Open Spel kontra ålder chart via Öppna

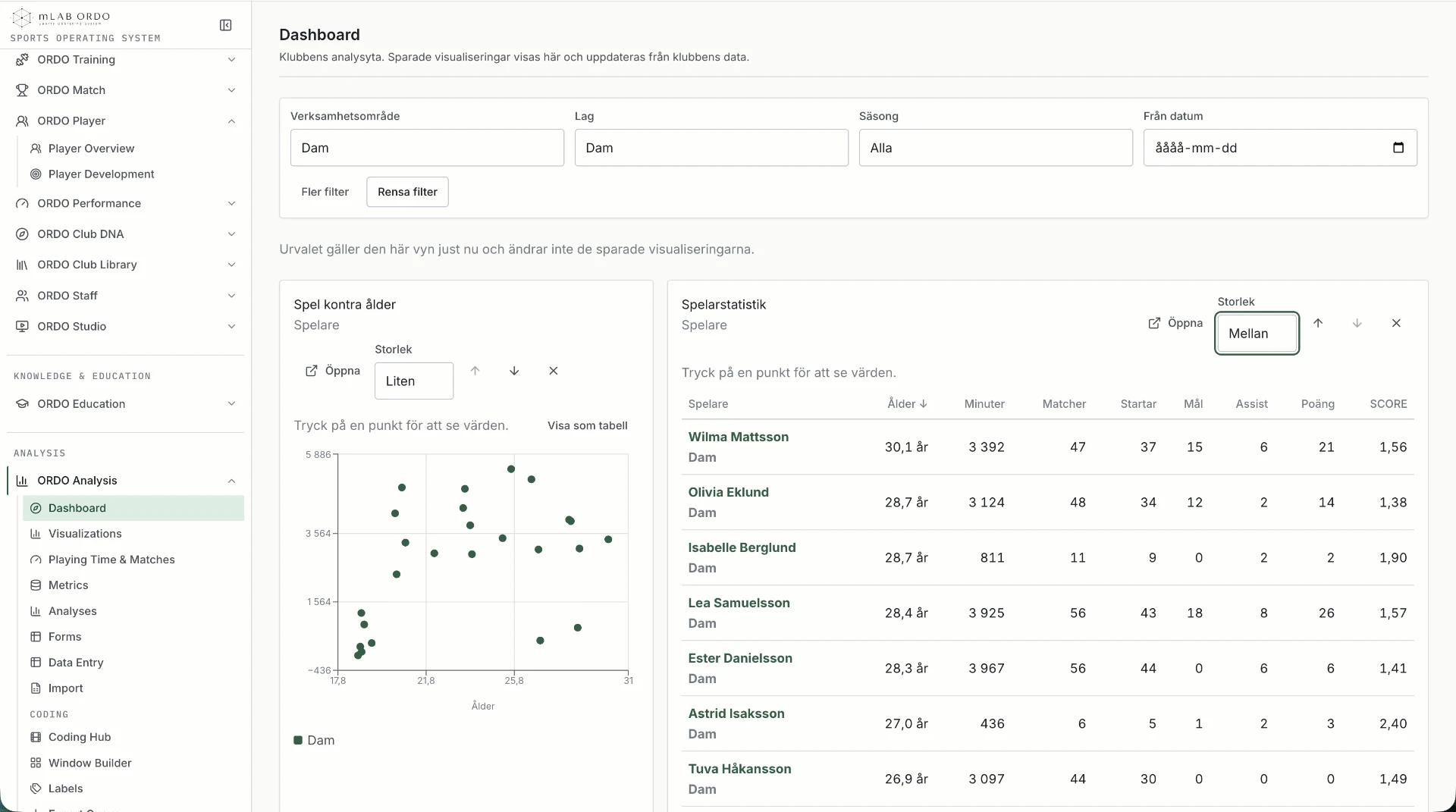pos(332,371)
